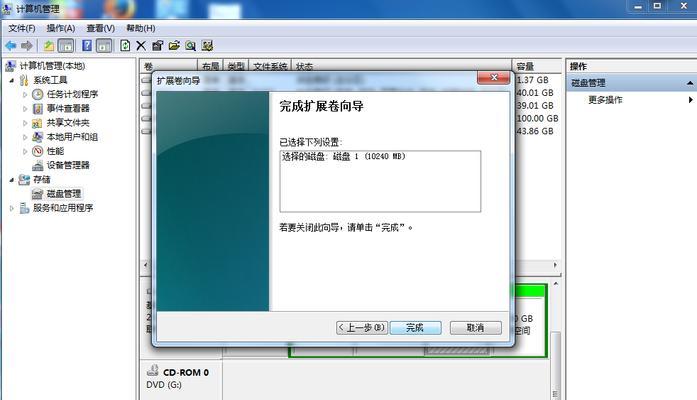The image size is (697, 400).
Task: Click the Shared Folders icon in the tree
Action: (38, 123)
